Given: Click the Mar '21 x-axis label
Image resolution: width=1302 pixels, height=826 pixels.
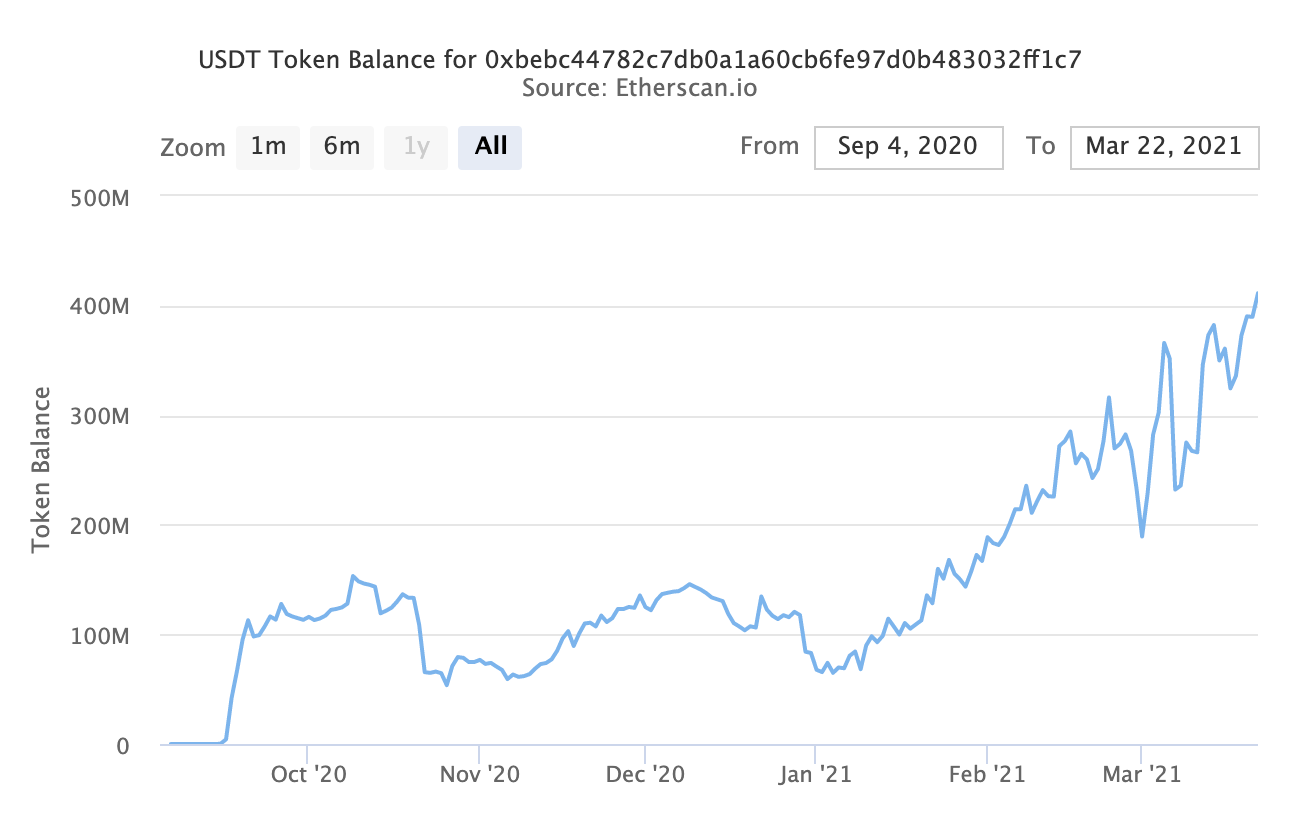Looking at the screenshot, I should 1141,774.
